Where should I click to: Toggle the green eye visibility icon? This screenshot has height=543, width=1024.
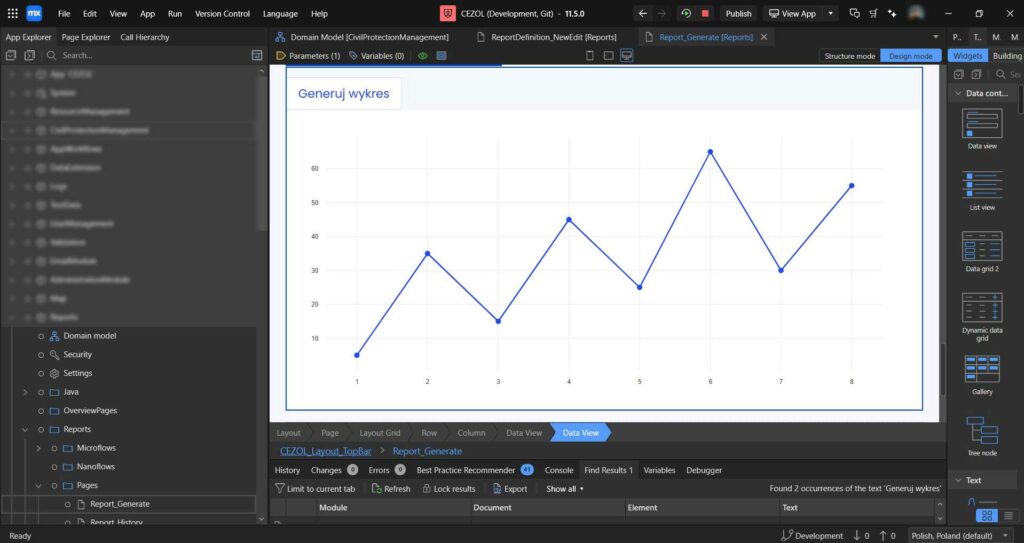423,56
